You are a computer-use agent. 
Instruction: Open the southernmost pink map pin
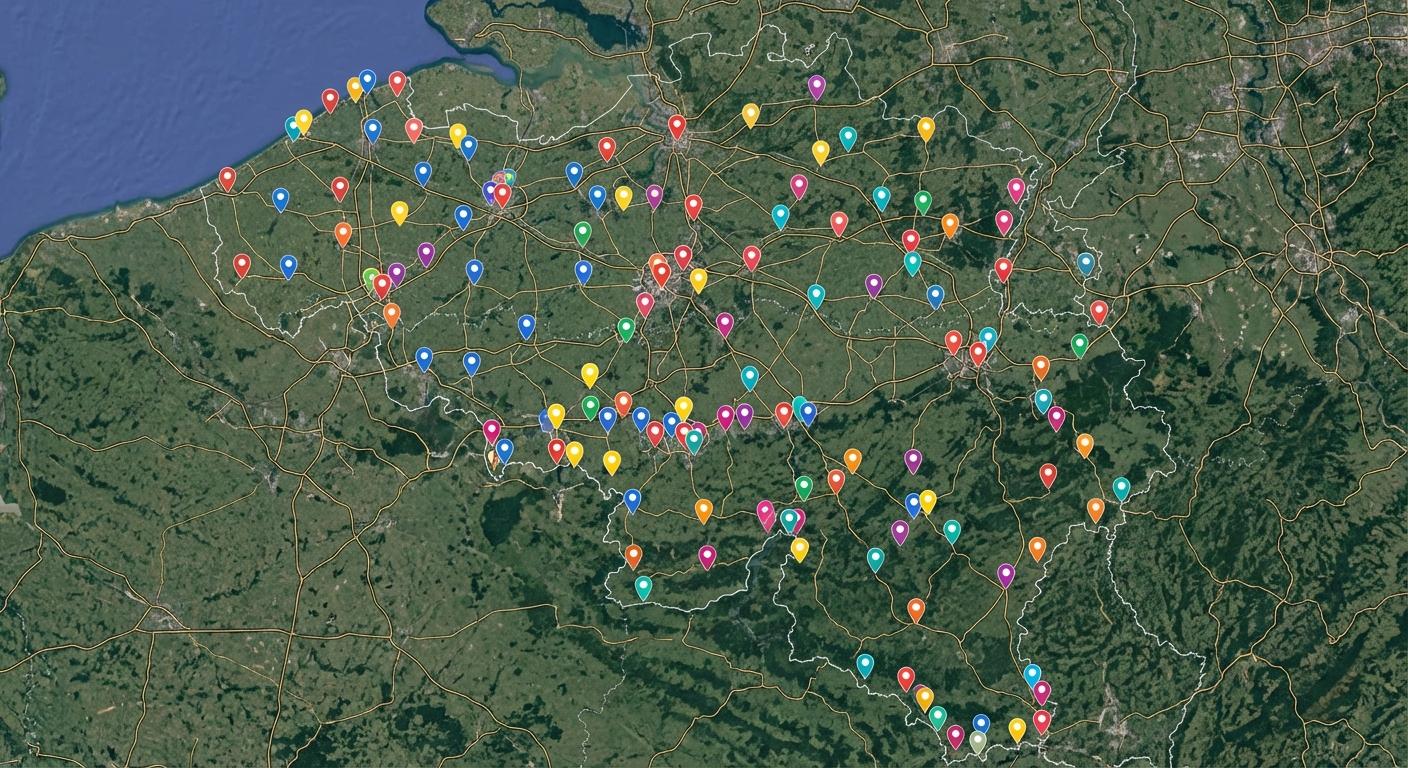pos(955,736)
